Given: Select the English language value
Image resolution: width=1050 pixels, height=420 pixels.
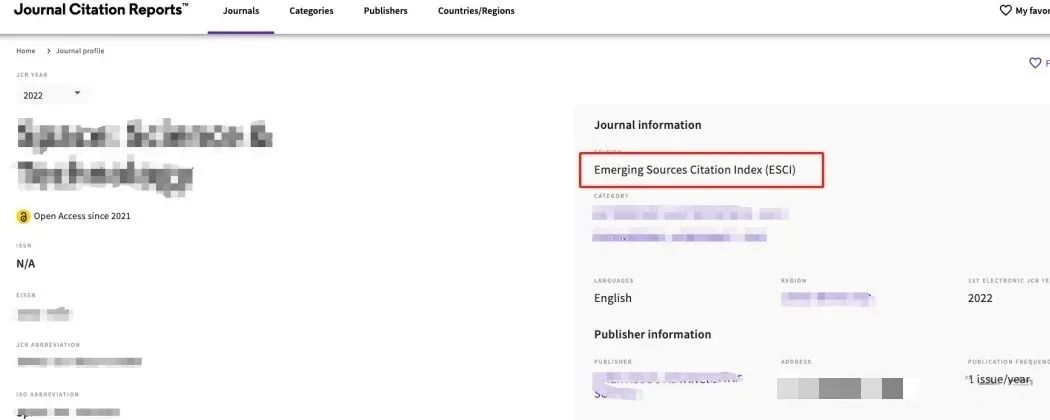Looking at the screenshot, I should (613, 298).
